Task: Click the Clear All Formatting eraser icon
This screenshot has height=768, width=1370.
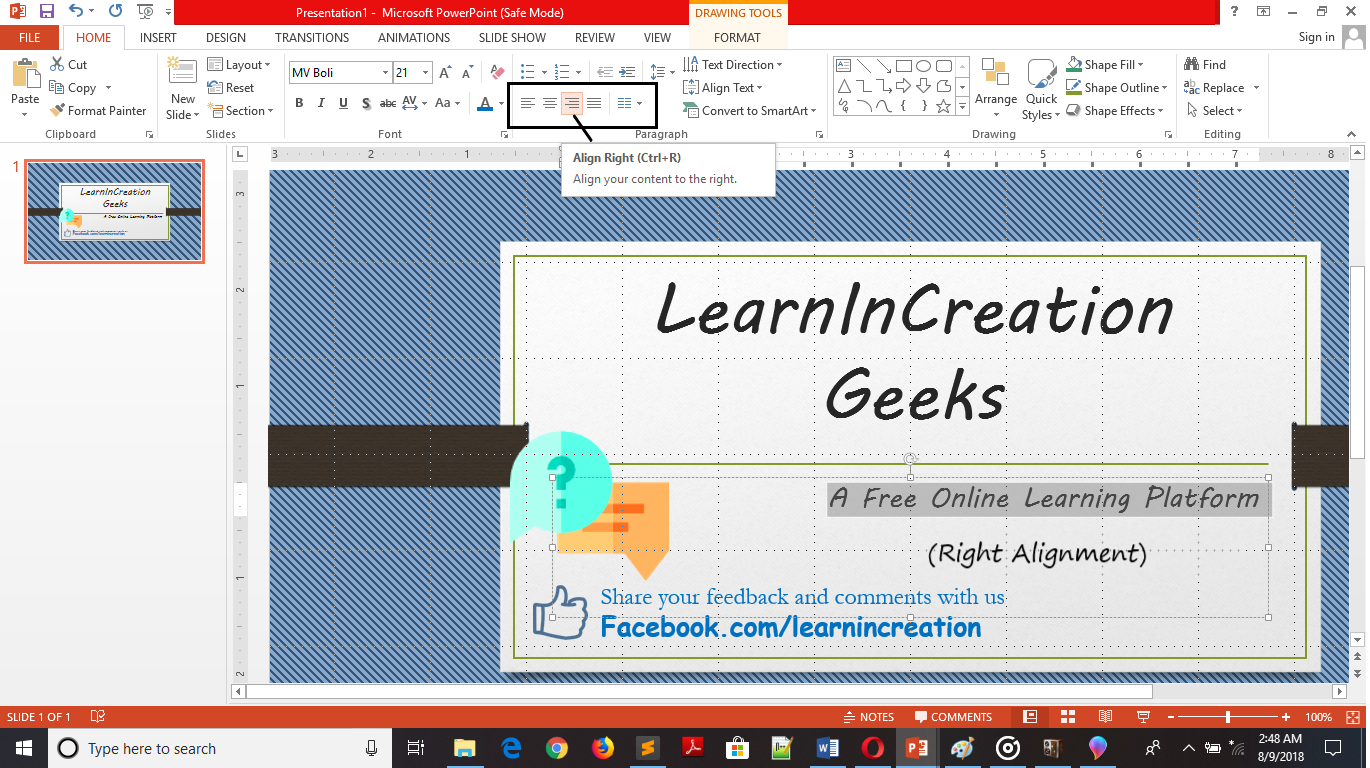Action: (497, 72)
